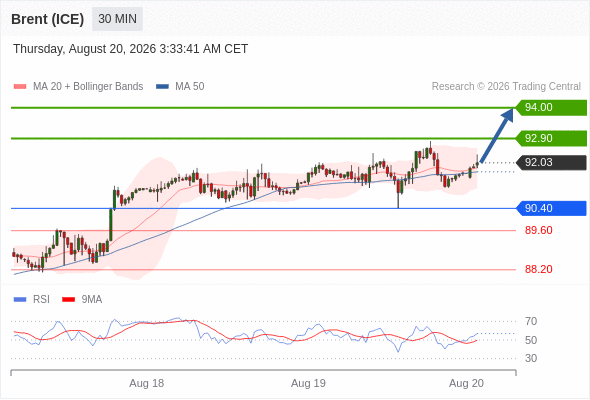
Task: Click the blue upward forecast arrow
Action: click(497, 135)
